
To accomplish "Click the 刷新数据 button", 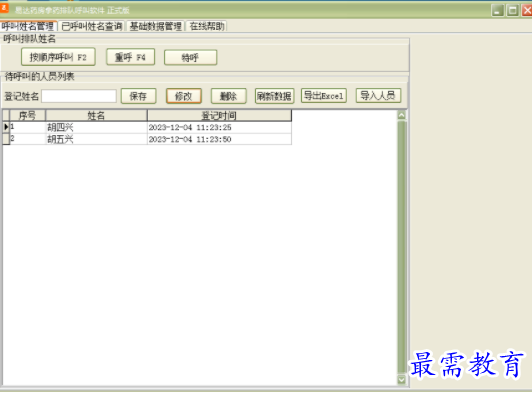I will pos(274,96).
